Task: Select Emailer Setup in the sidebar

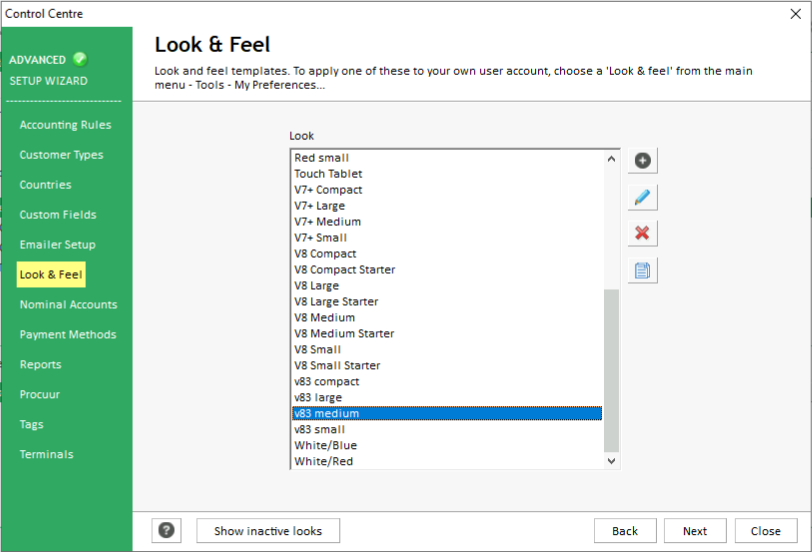Action: (x=57, y=245)
